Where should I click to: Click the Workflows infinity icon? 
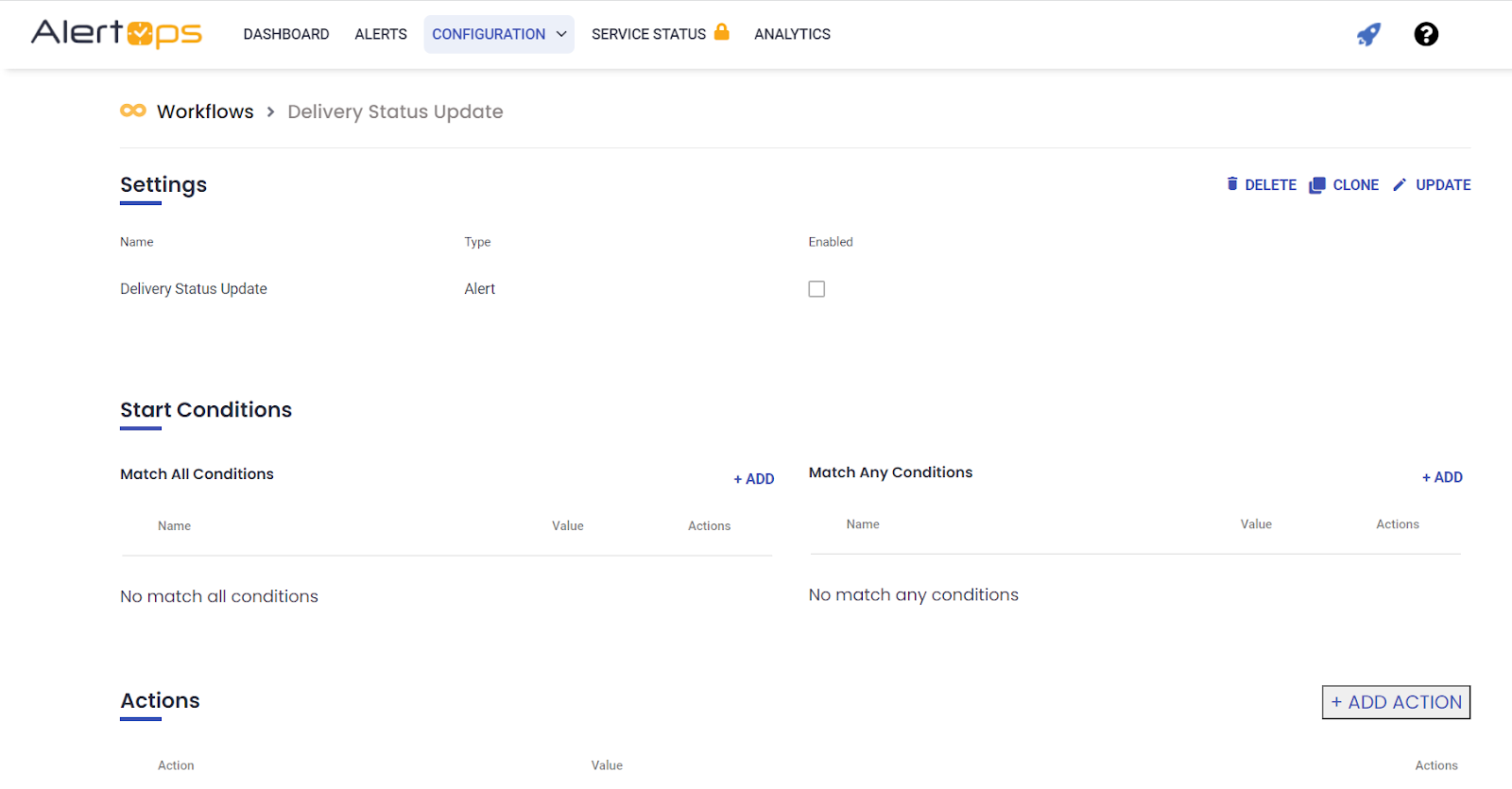[x=133, y=111]
